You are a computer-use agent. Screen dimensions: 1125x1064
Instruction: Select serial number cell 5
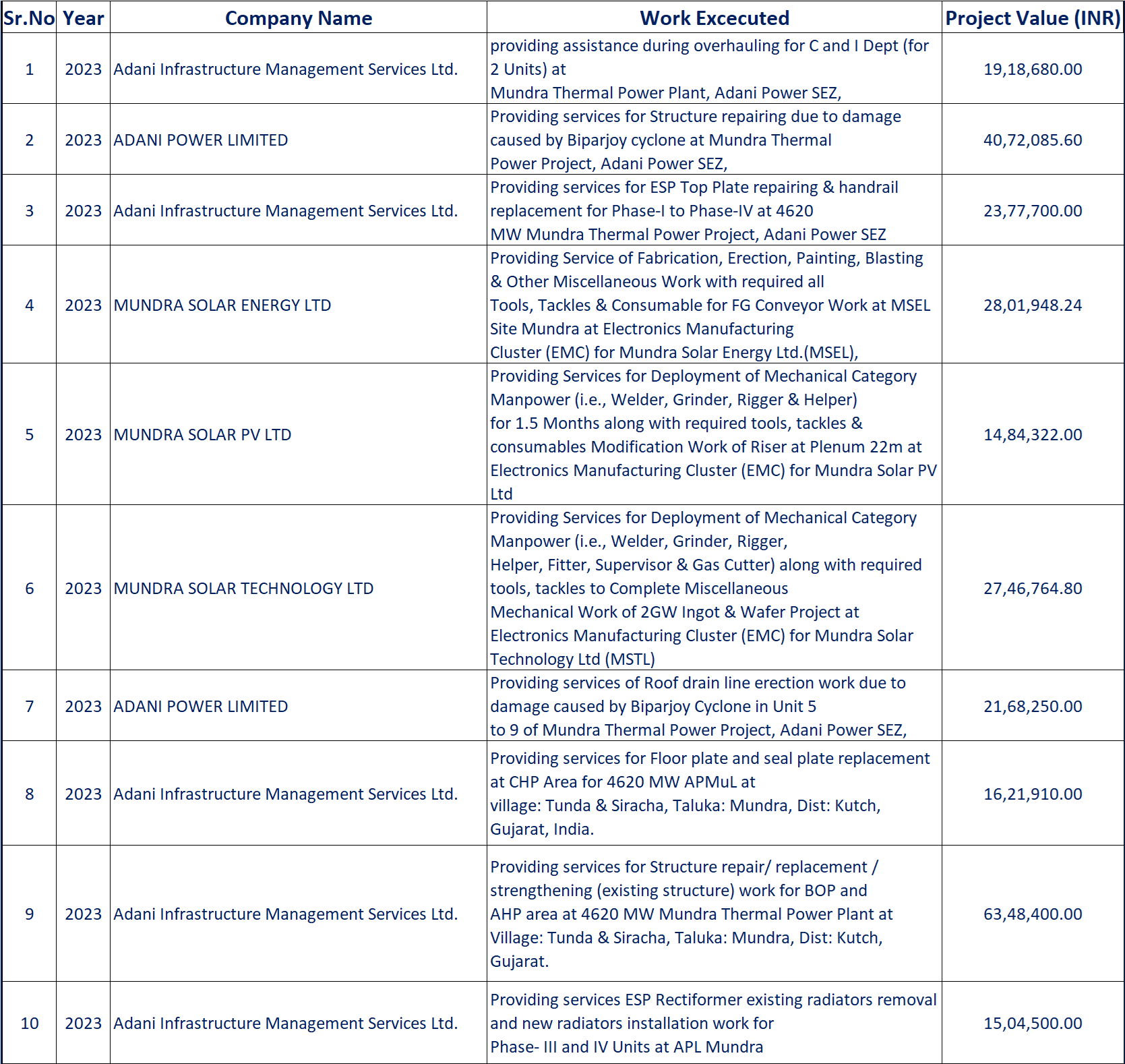[x=29, y=434]
